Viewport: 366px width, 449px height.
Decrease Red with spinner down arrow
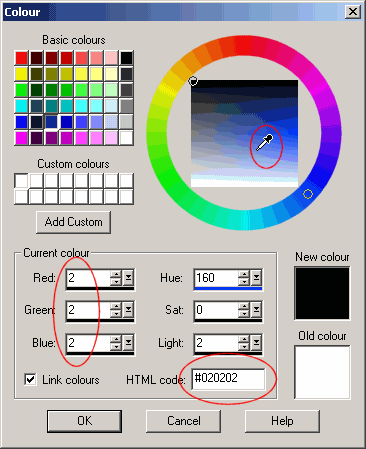pyautogui.click(x=116, y=282)
